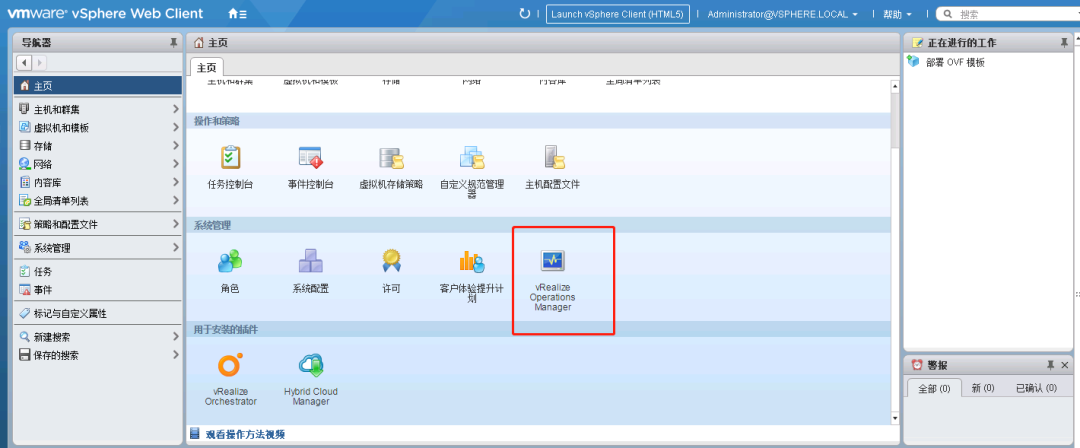The height and width of the screenshot is (448, 1080).
Task: Expand 保存的搜索 chevron
Action: [x=176, y=355]
